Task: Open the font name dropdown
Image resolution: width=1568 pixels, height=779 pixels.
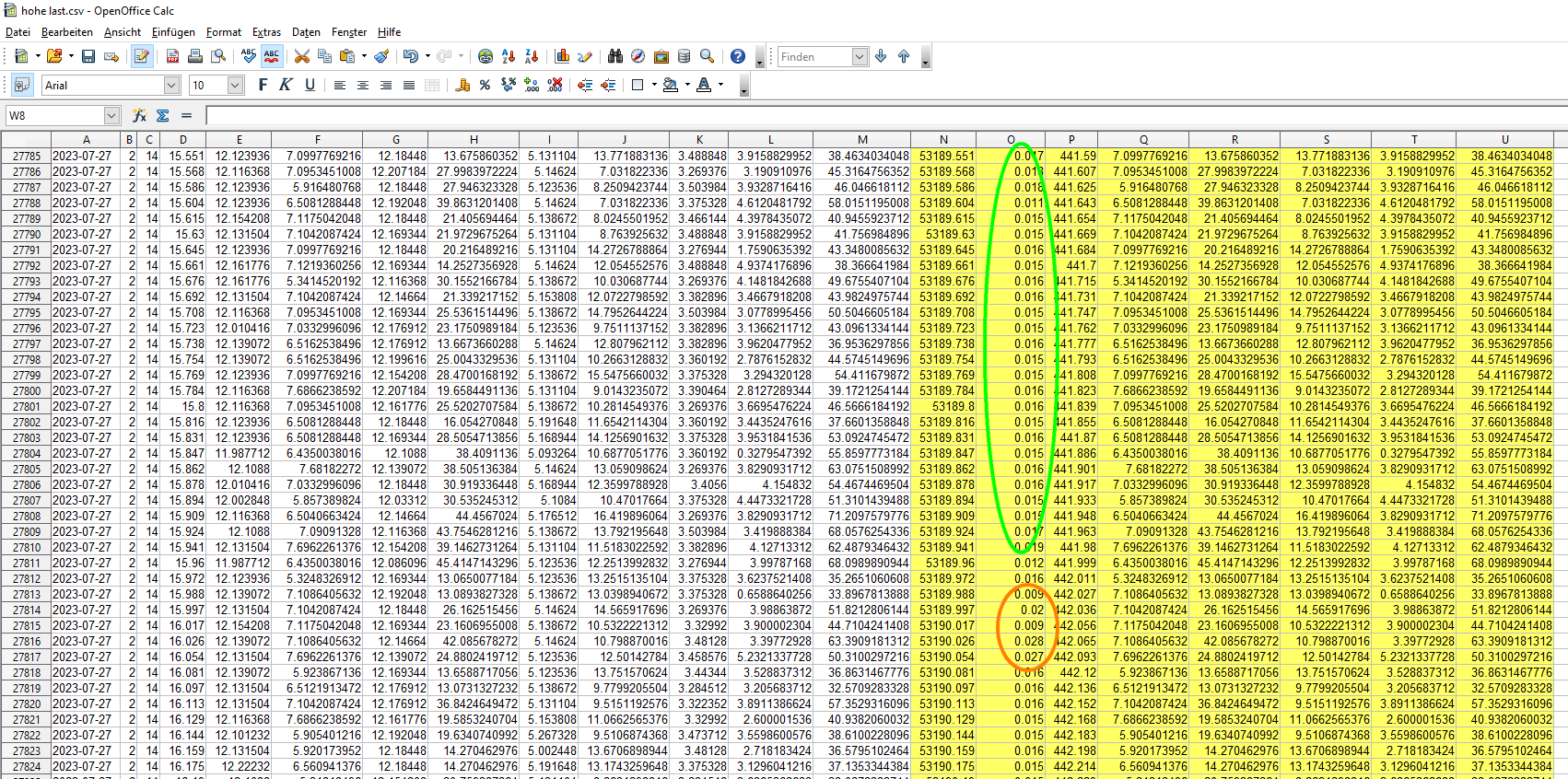Action: click(x=171, y=85)
